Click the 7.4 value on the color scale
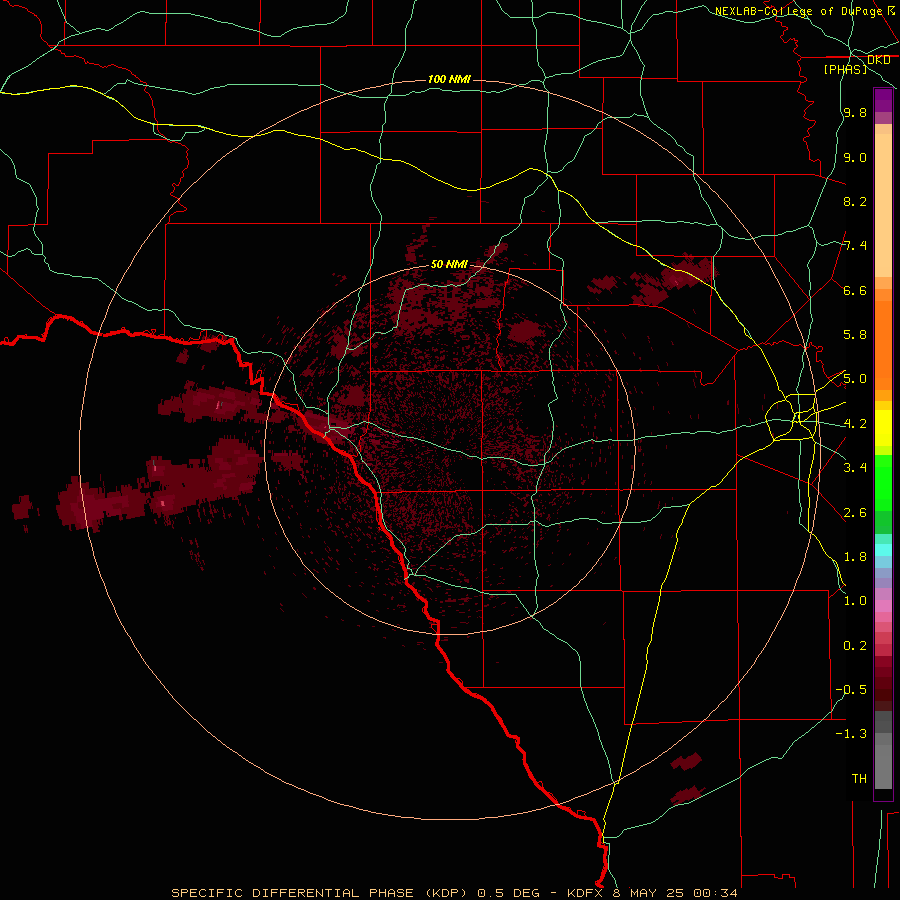 [855, 246]
